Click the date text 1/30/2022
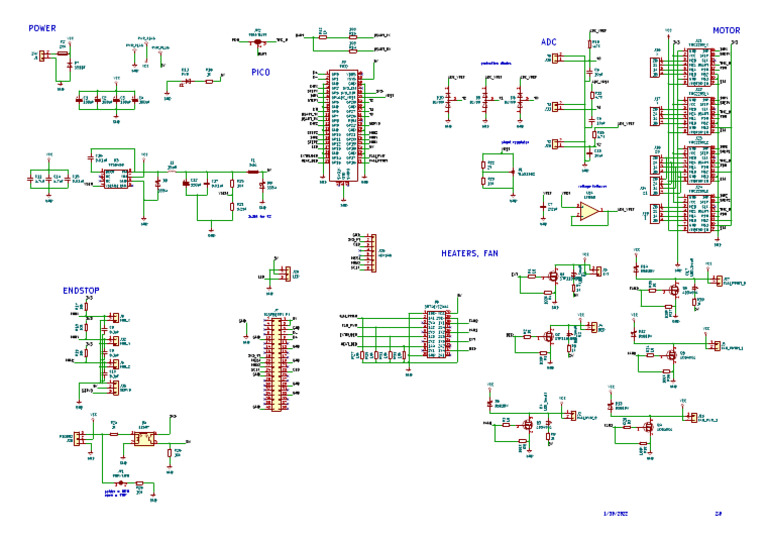The image size is (768, 543). click(x=615, y=514)
